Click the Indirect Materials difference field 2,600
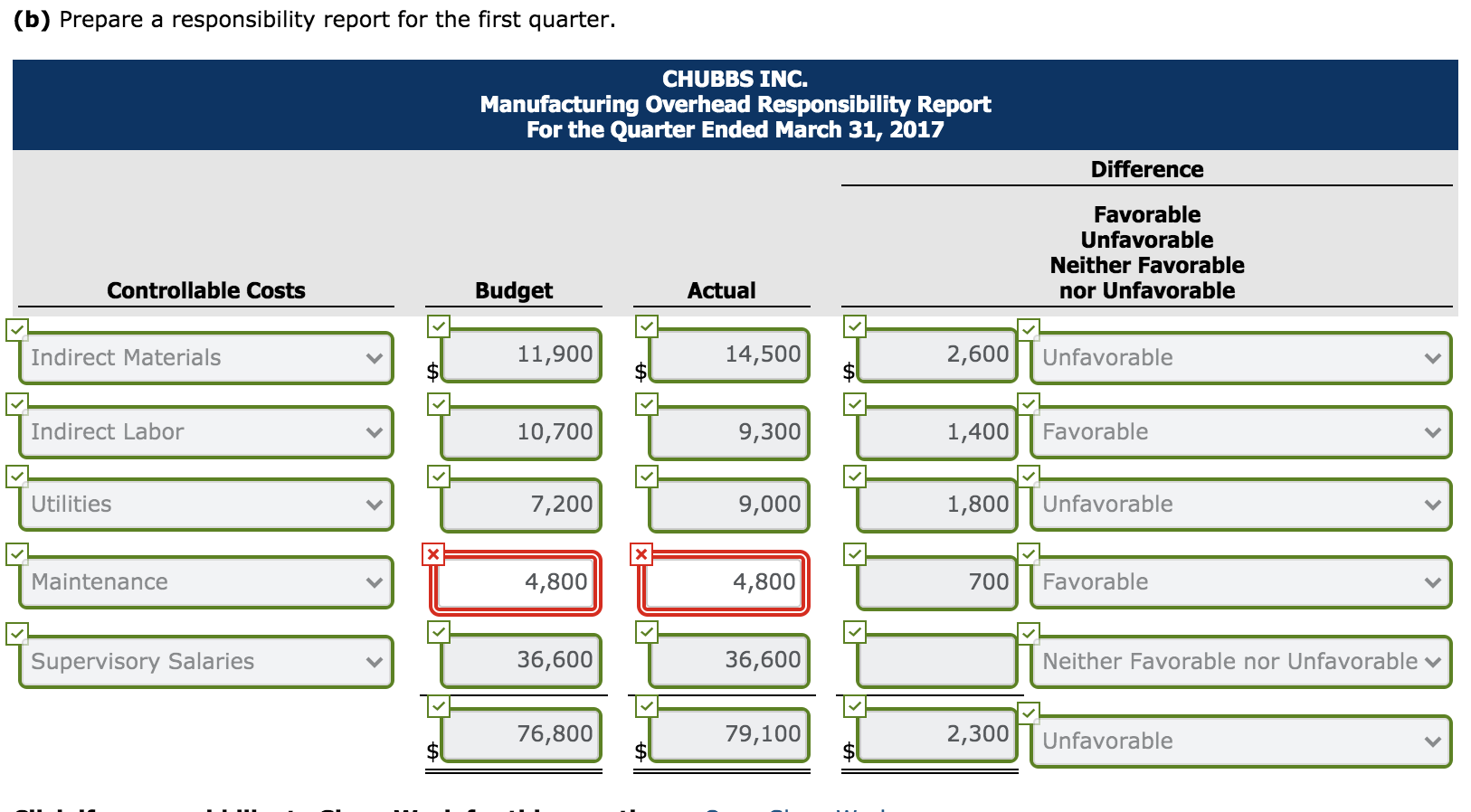Image resolution: width=1471 pixels, height=812 pixels. [x=937, y=355]
